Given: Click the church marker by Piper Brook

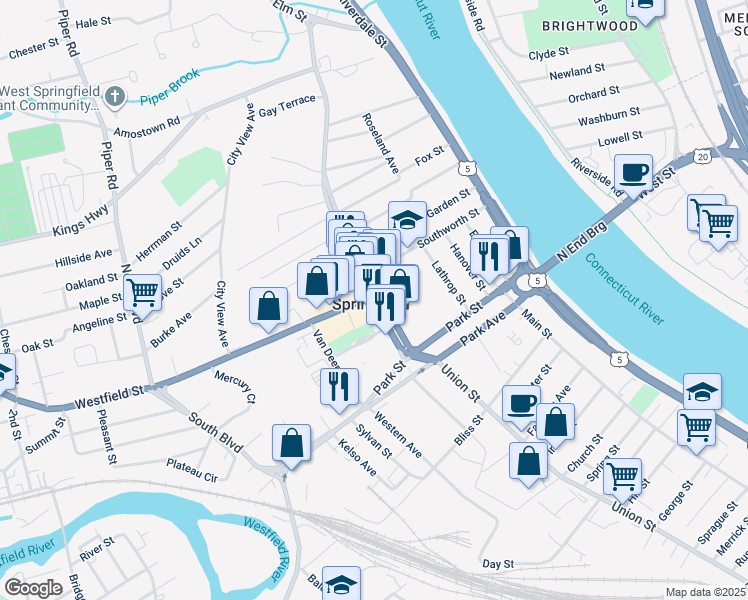Looking at the screenshot, I should coord(115,97).
